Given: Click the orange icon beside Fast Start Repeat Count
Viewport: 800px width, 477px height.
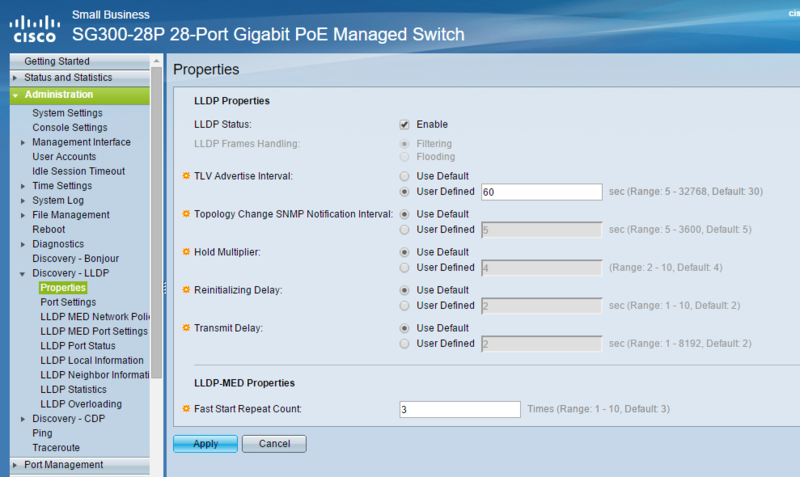Looking at the screenshot, I should point(185,409).
